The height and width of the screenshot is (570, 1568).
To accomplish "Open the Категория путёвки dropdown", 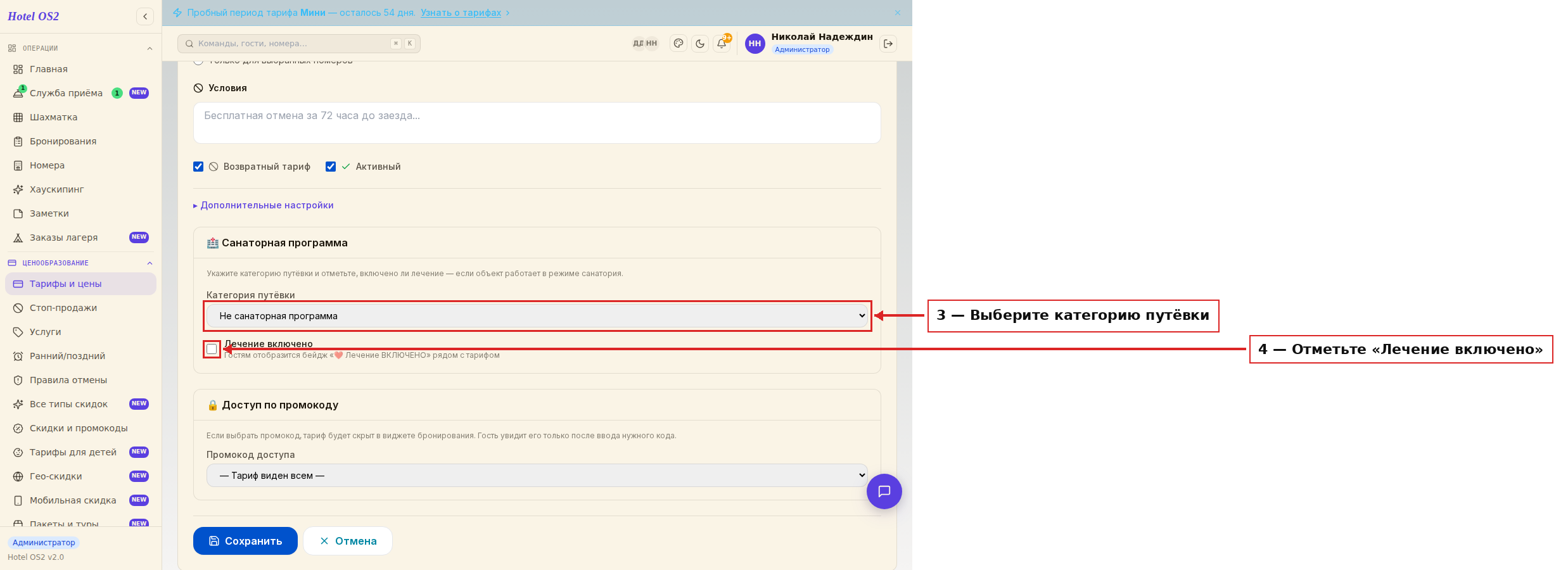I will pos(537,316).
